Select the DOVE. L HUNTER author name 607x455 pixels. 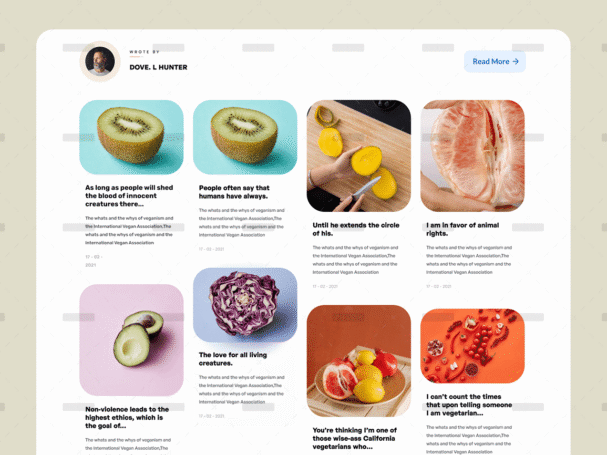pos(158,67)
